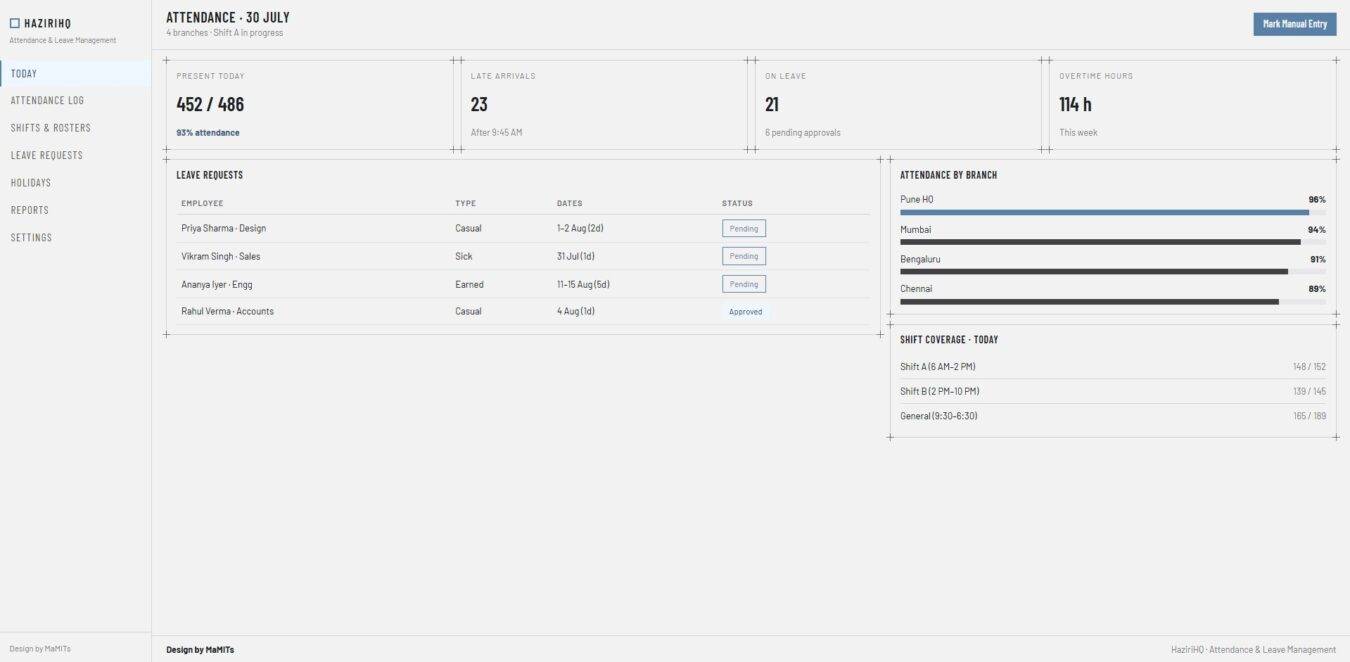
Task: Click Pending status for Priya Sharma
Action: [744, 229]
